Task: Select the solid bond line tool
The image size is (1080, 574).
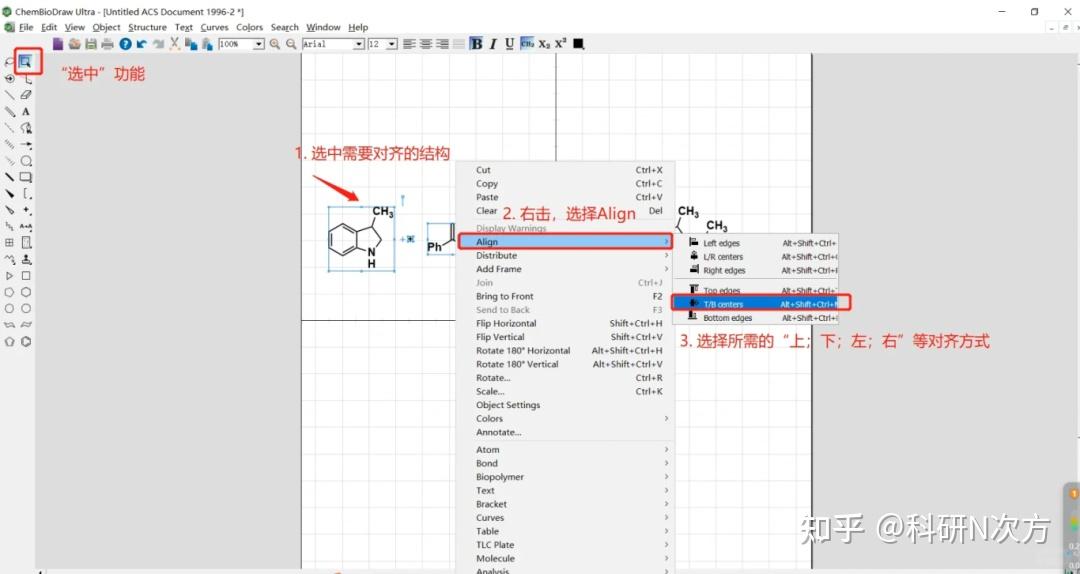Action: coord(9,95)
